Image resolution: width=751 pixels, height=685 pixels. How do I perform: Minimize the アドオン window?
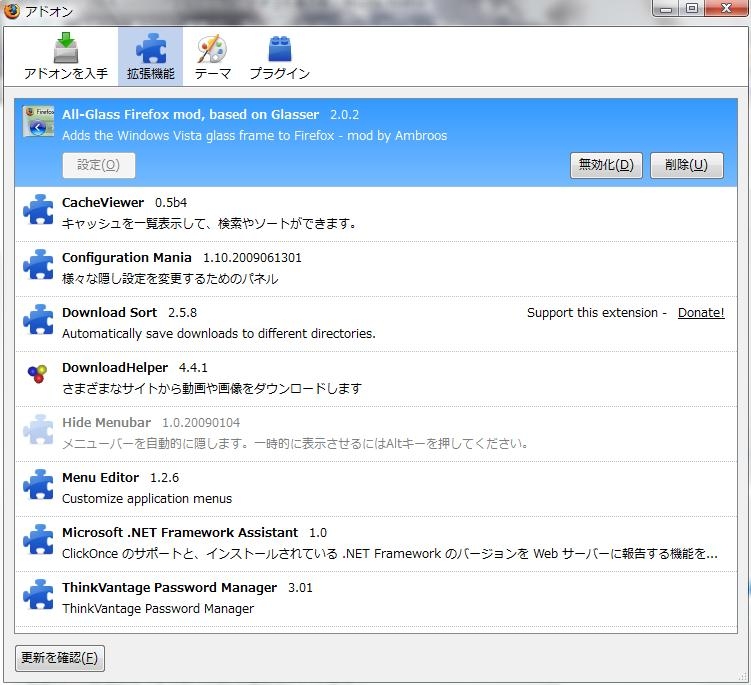click(x=666, y=9)
